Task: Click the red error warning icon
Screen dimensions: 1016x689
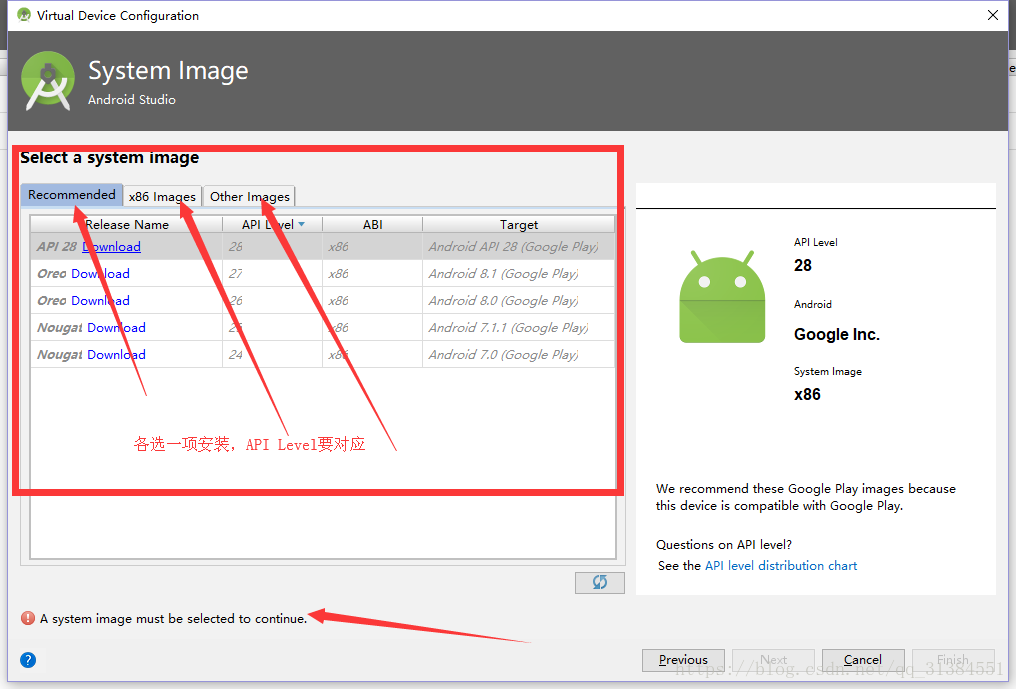Action: pos(28,618)
